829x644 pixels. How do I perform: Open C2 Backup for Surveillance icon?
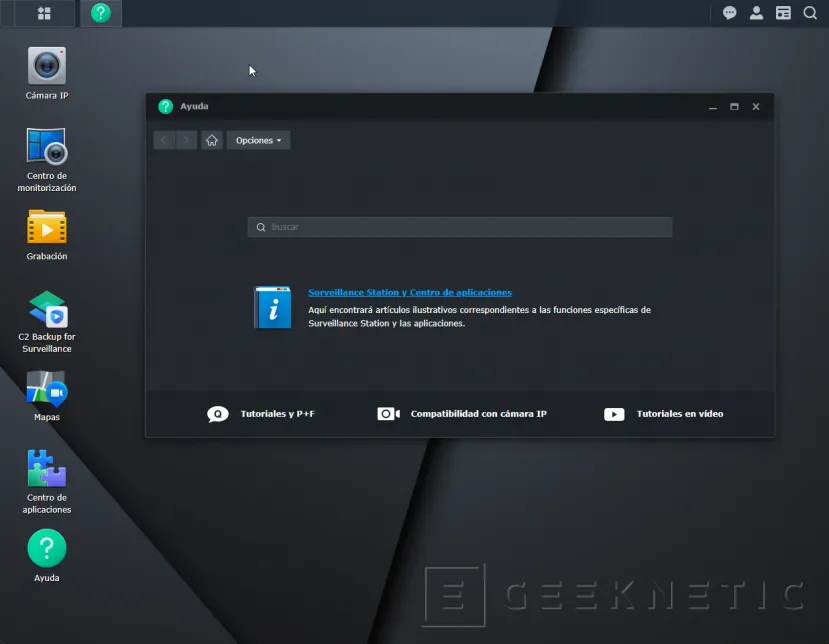pos(46,309)
